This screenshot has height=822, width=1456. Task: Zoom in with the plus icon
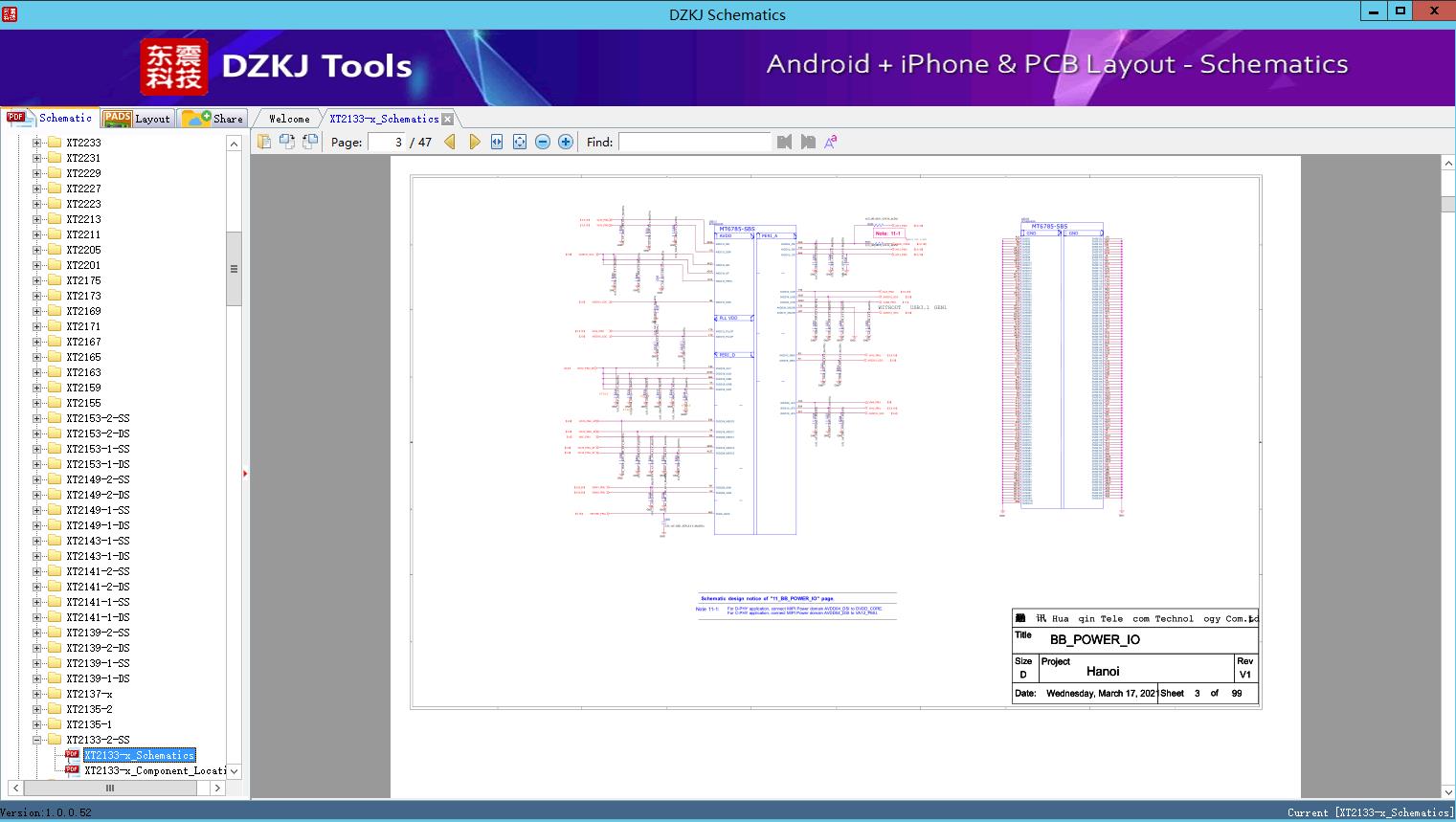566,142
